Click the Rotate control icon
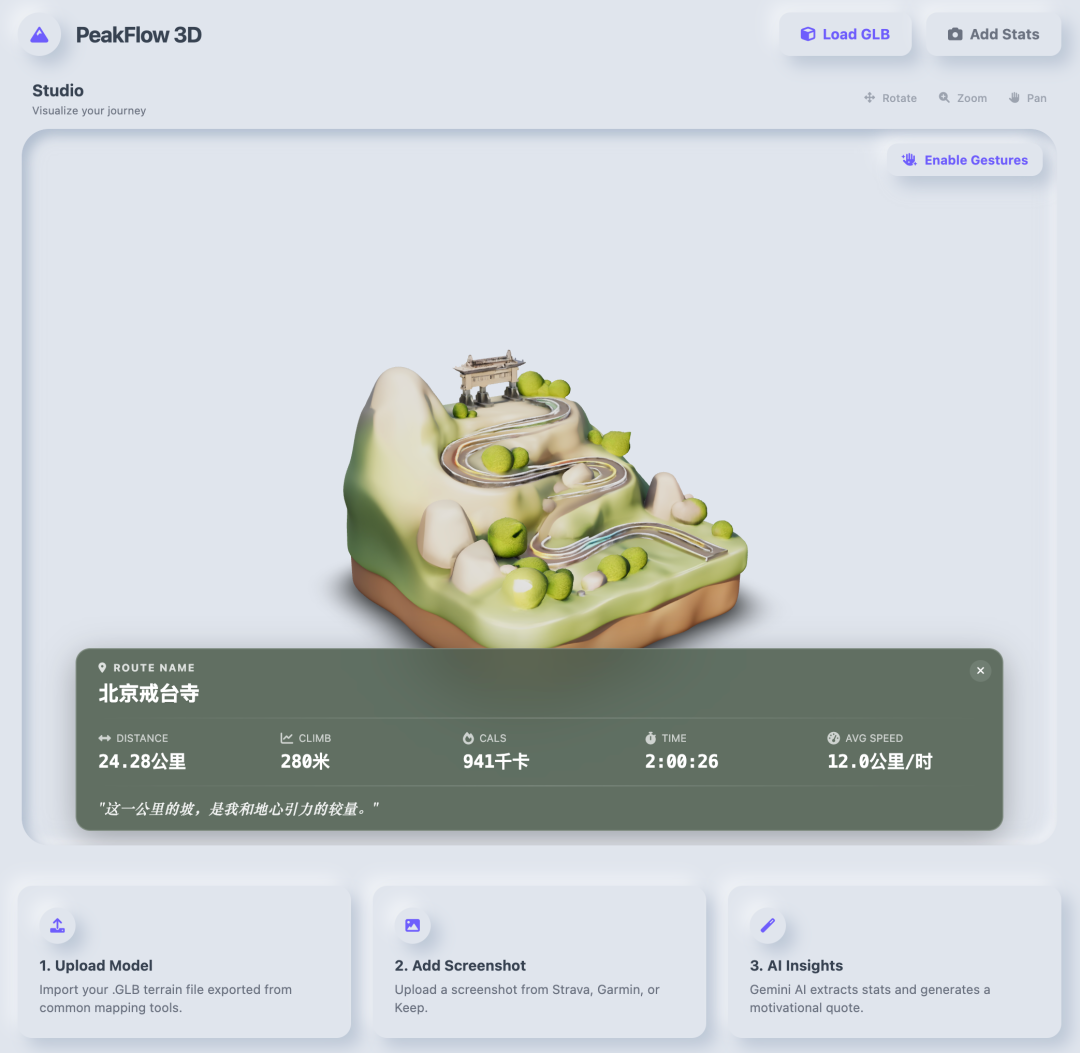 click(x=870, y=98)
